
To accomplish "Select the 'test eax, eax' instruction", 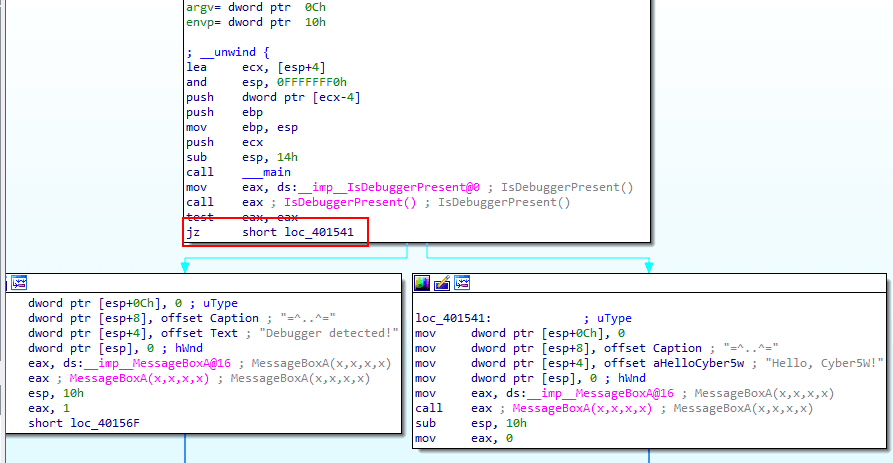I will click(242, 217).
